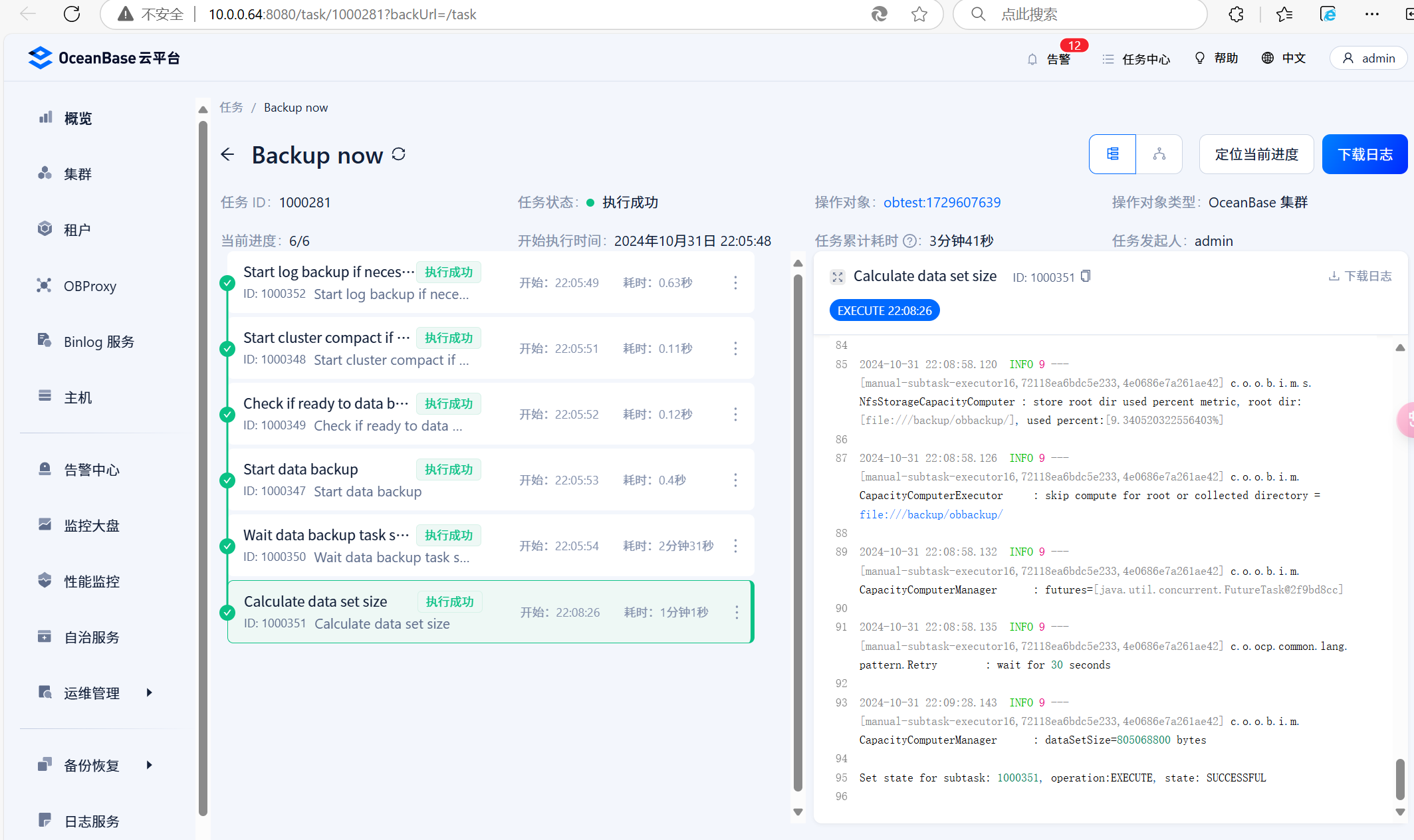
Task: Expand the 运维管理 sidebar submenu
Action: click(x=149, y=692)
